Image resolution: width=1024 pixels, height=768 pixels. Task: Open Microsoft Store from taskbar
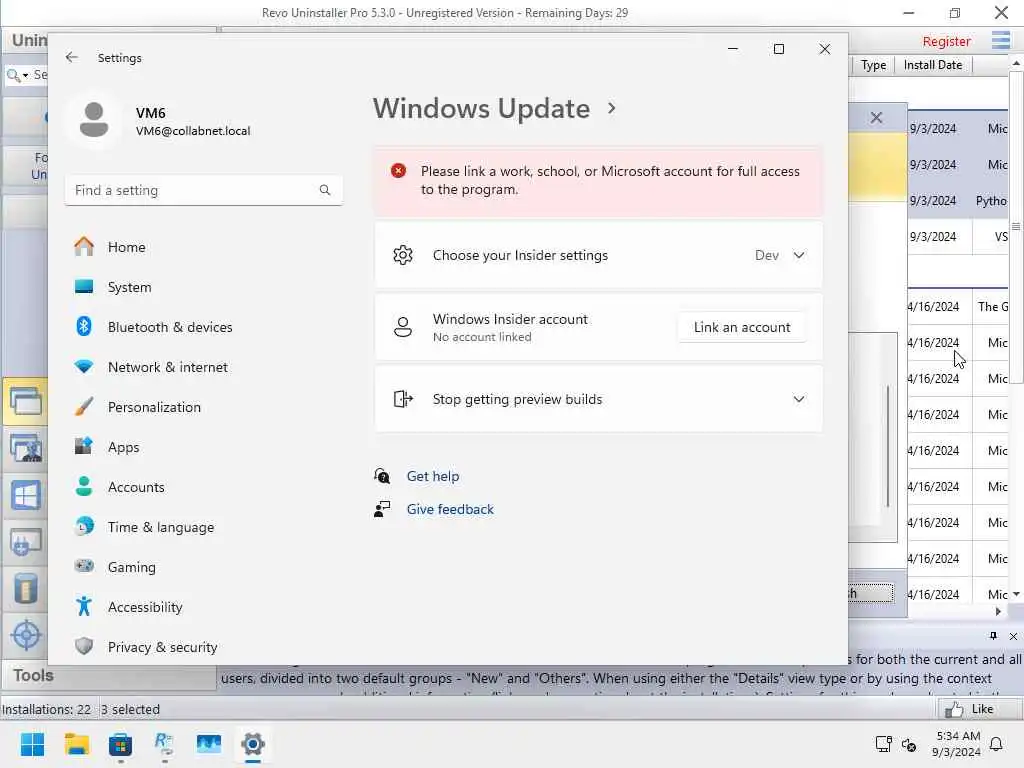(120, 744)
